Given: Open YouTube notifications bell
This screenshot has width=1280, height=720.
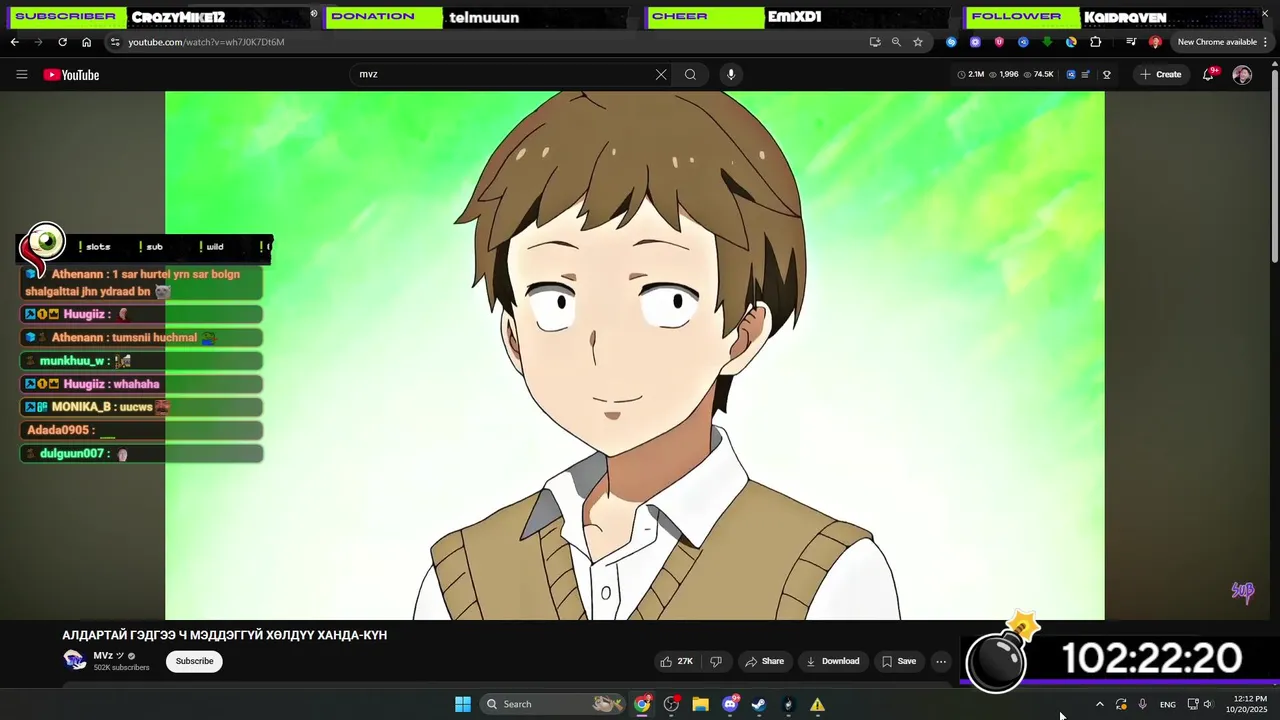Looking at the screenshot, I should tap(1208, 74).
